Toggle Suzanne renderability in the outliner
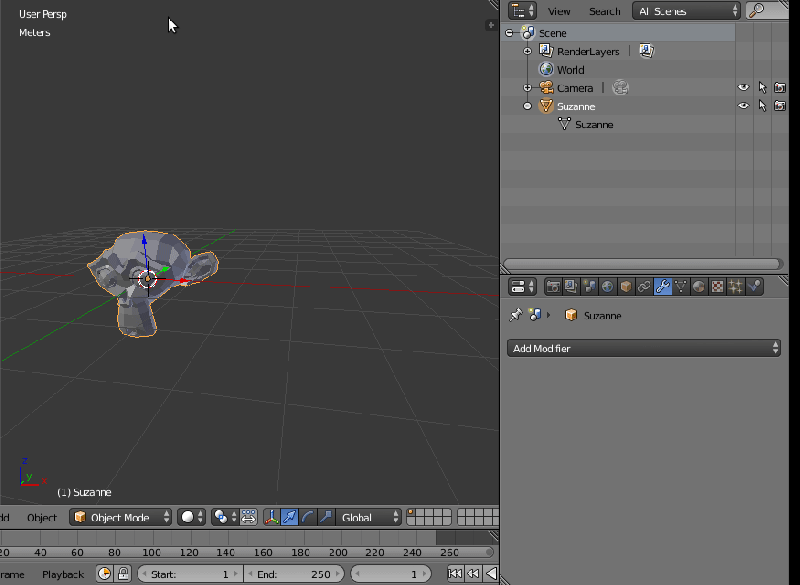800x585 pixels. pos(780,106)
